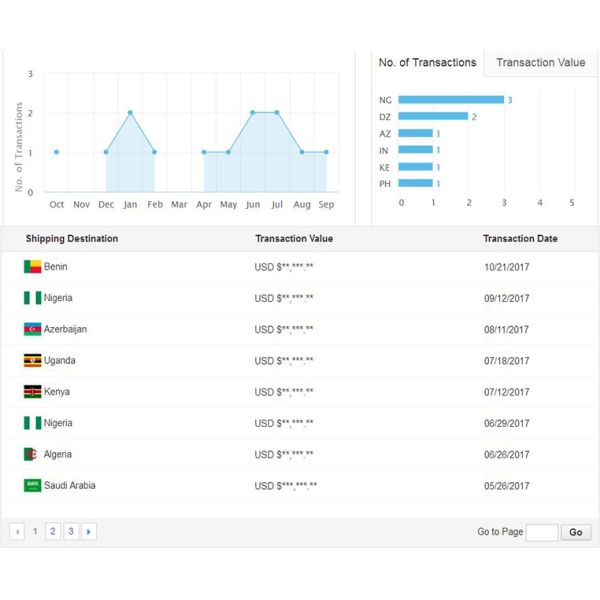The height and width of the screenshot is (600, 600).
Task: Click the Transaction Date column header
Action: 520,239
